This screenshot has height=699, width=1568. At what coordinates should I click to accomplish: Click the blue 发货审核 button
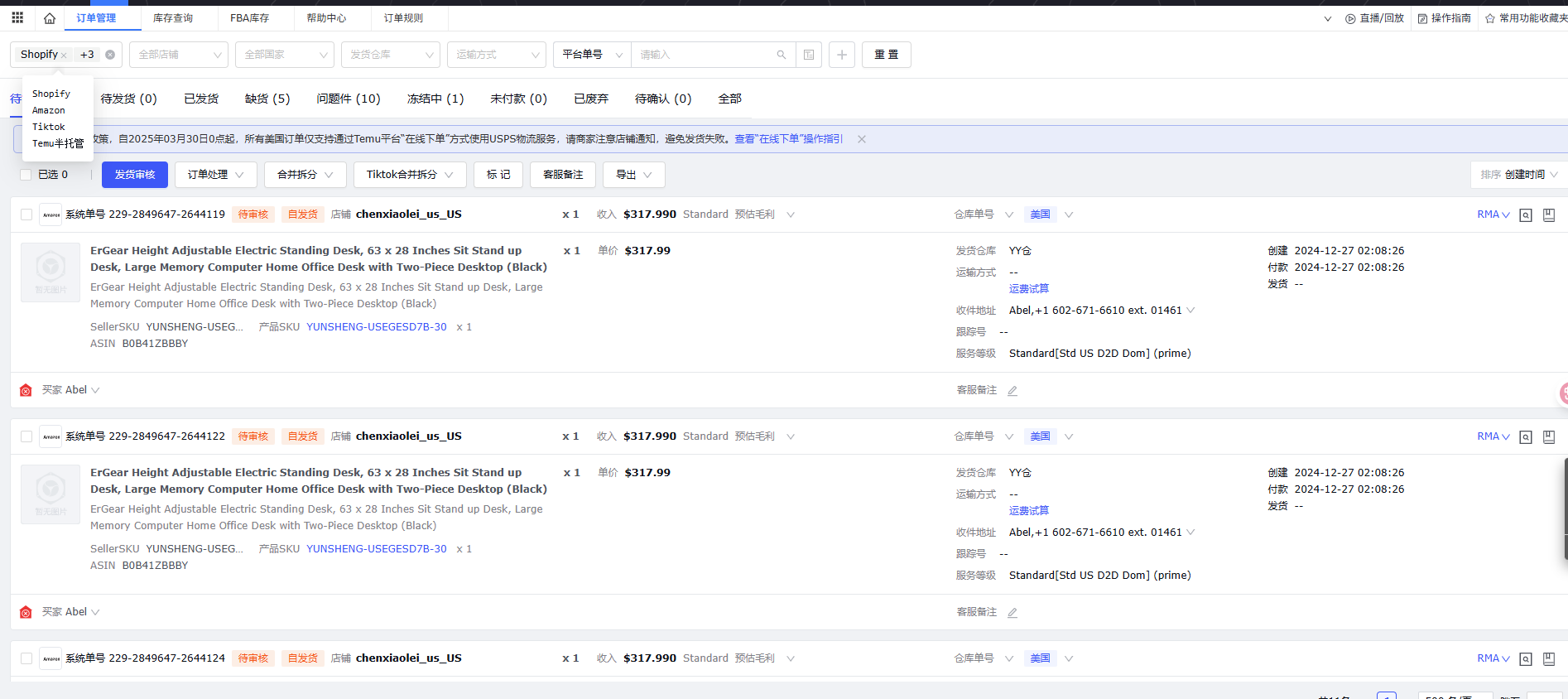click(x=135, y=175)
